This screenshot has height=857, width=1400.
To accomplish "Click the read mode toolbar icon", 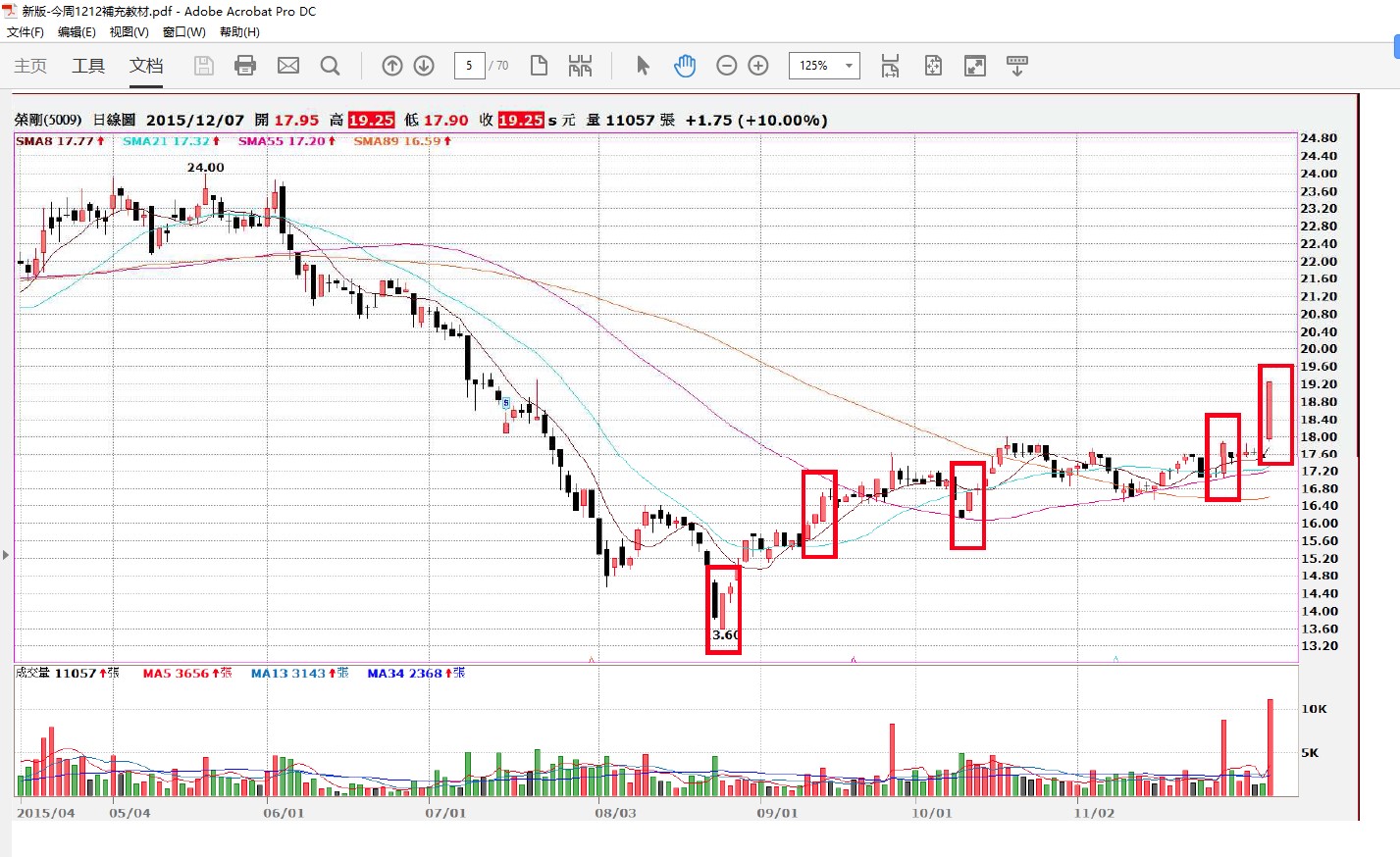I will coord(1017,66).
